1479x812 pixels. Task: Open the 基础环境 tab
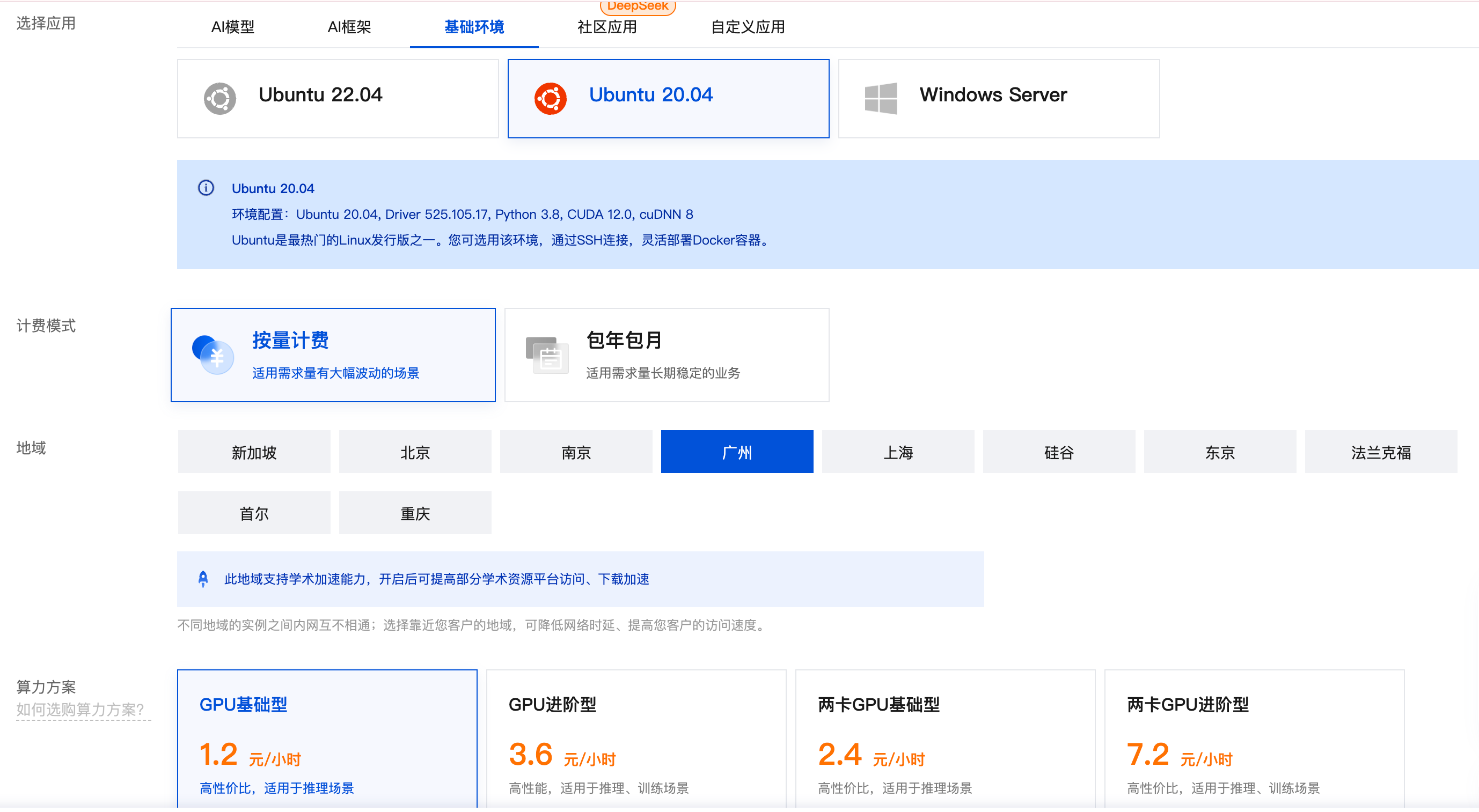tap(474, 27)
